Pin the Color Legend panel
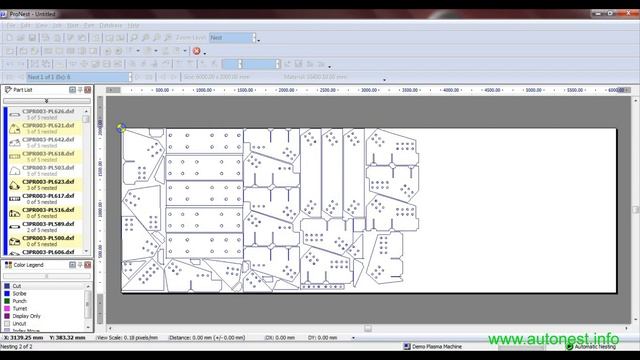The width and height of the screenshot is (640, 360). click(x=80, y=265)
